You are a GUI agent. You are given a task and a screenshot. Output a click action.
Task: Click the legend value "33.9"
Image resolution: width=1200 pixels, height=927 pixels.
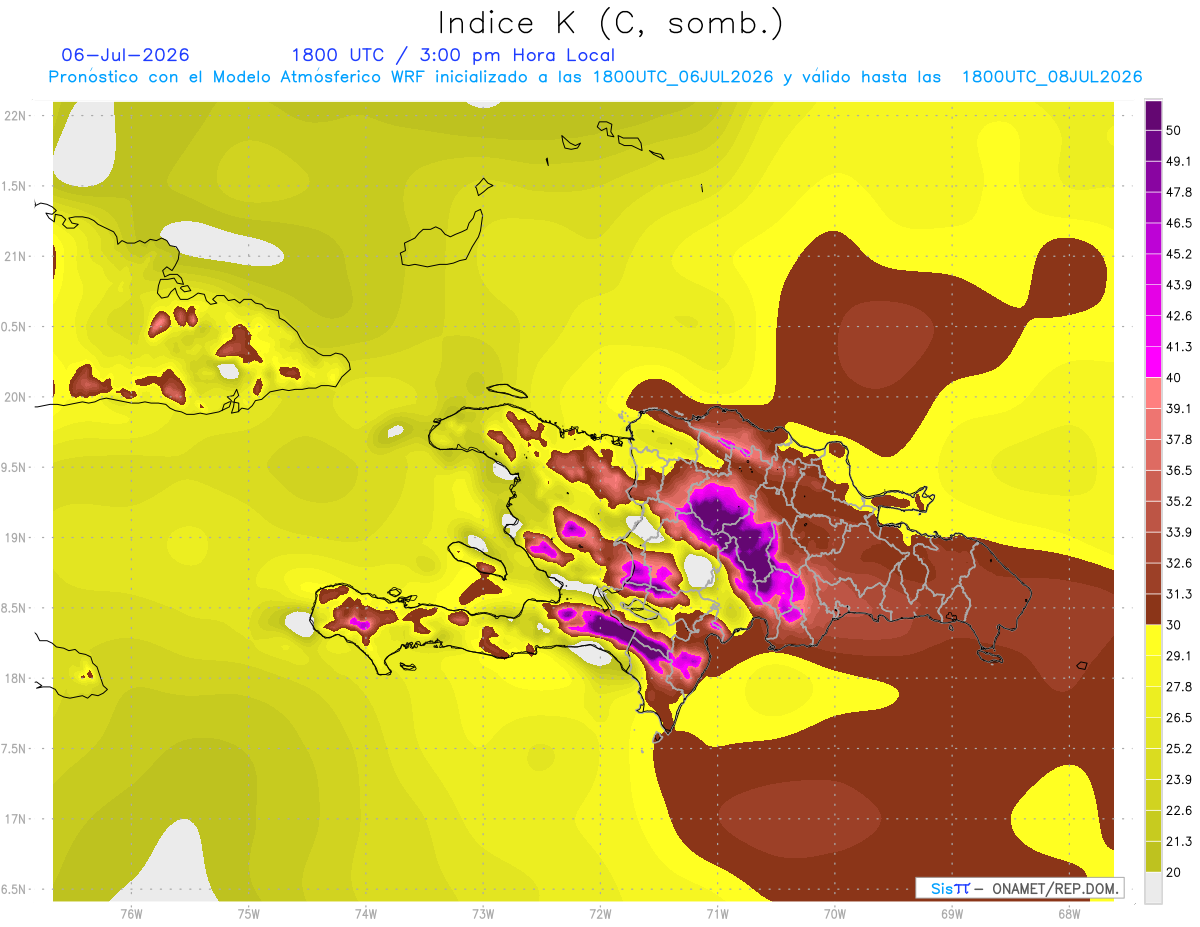coord(1179,532)
